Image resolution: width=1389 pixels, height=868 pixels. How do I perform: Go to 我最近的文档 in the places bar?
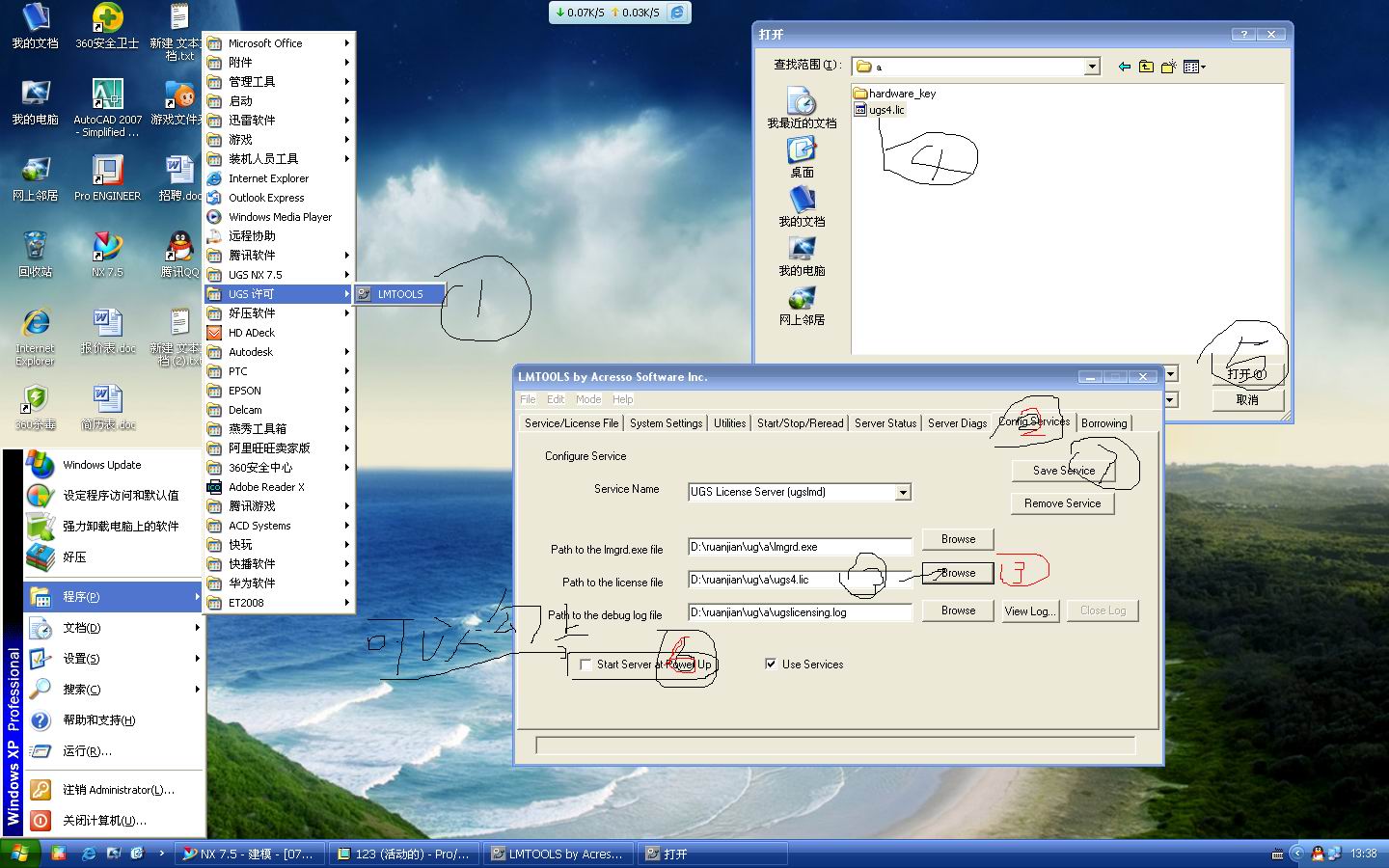click(x=802, y=108)
